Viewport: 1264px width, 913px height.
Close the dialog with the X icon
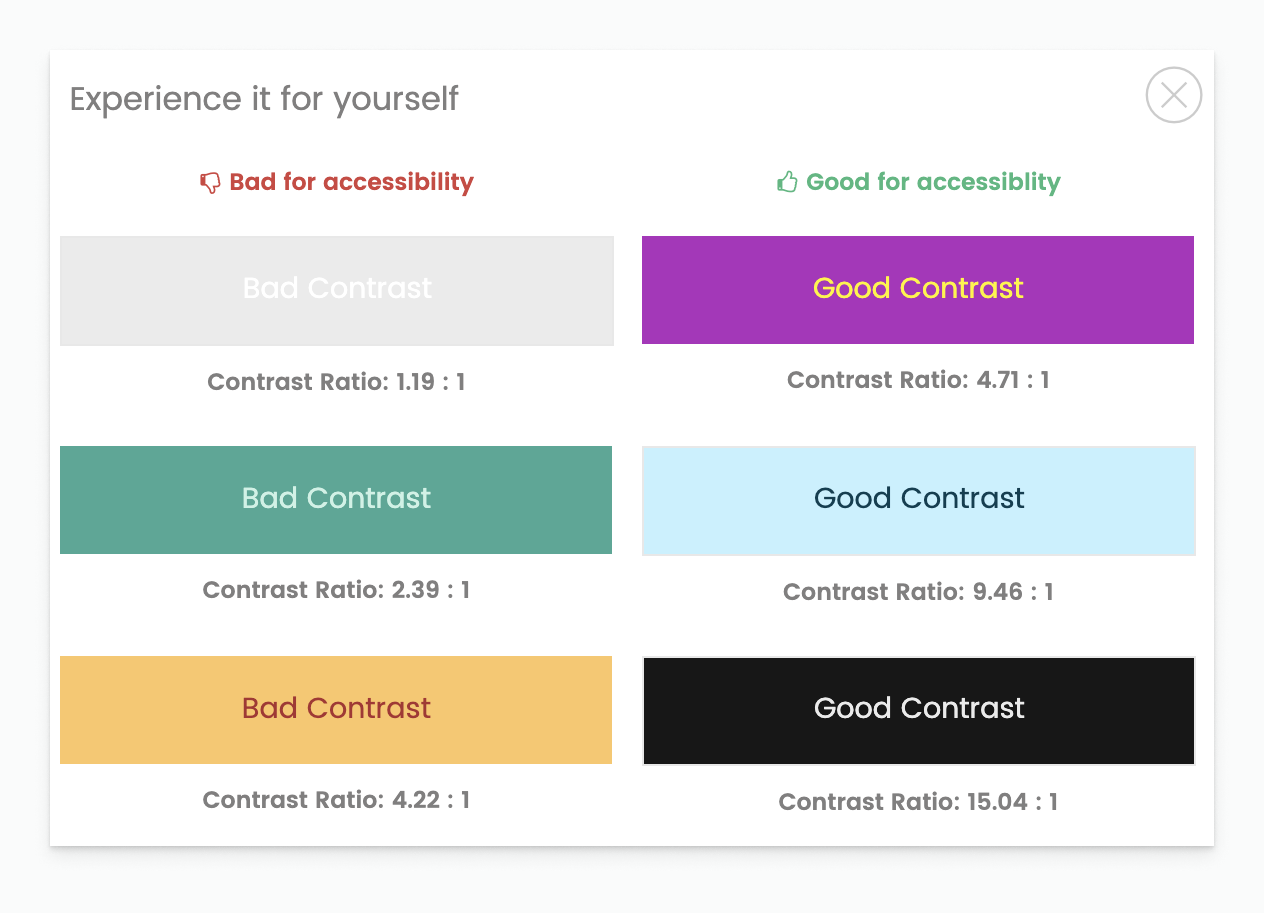click(1174, 95)
